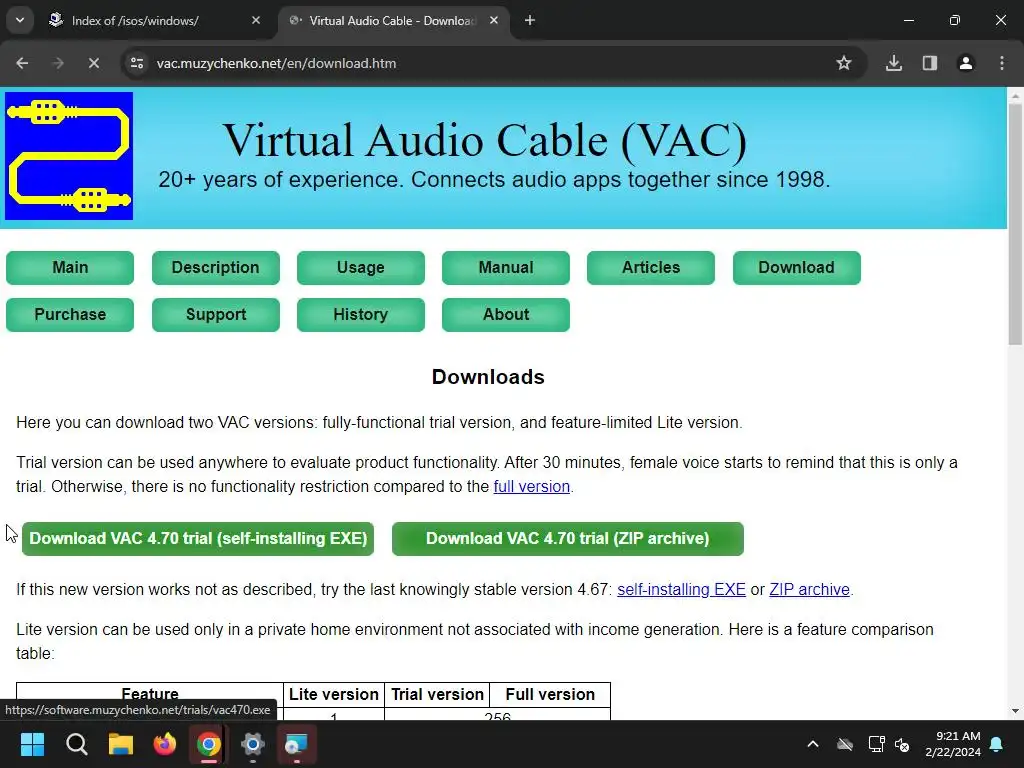Click the VAC cable logo image
The image size is (1024, 768).
69,155
